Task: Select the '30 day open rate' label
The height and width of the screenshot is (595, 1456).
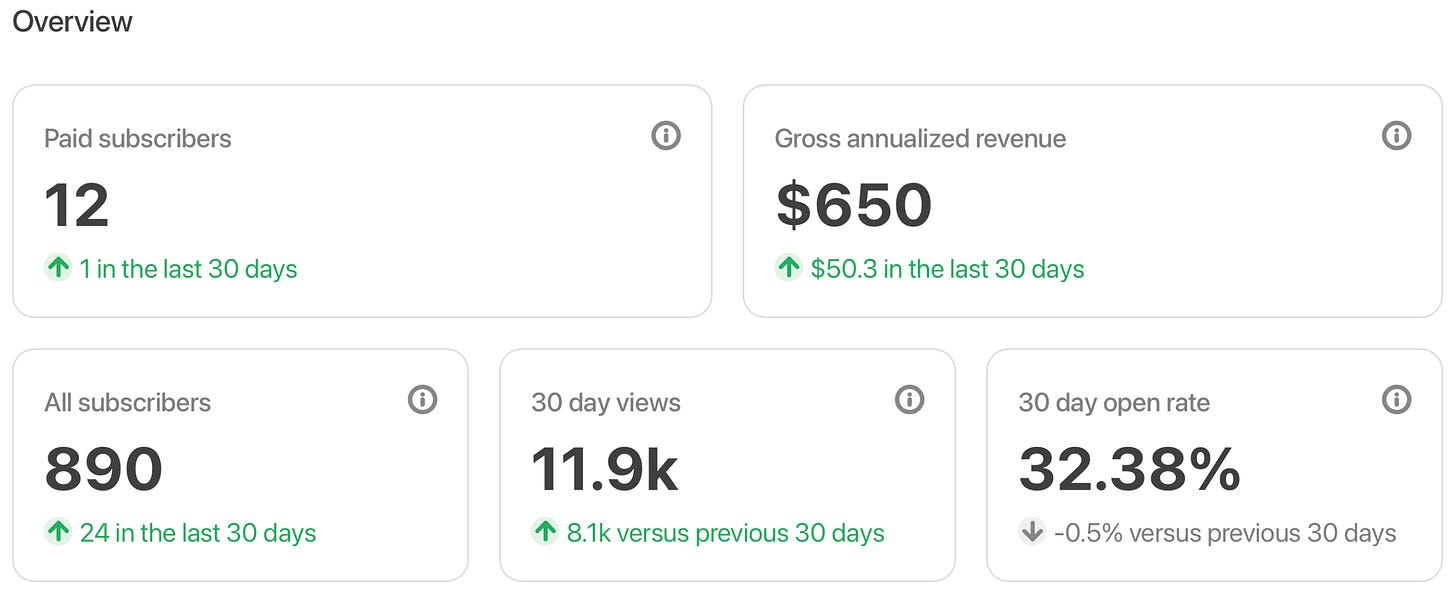Action: click(1114, 403)
